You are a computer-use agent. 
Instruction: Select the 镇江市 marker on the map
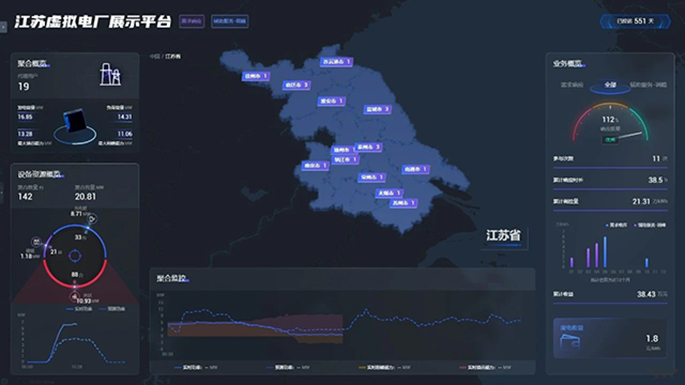click(345, 160)
